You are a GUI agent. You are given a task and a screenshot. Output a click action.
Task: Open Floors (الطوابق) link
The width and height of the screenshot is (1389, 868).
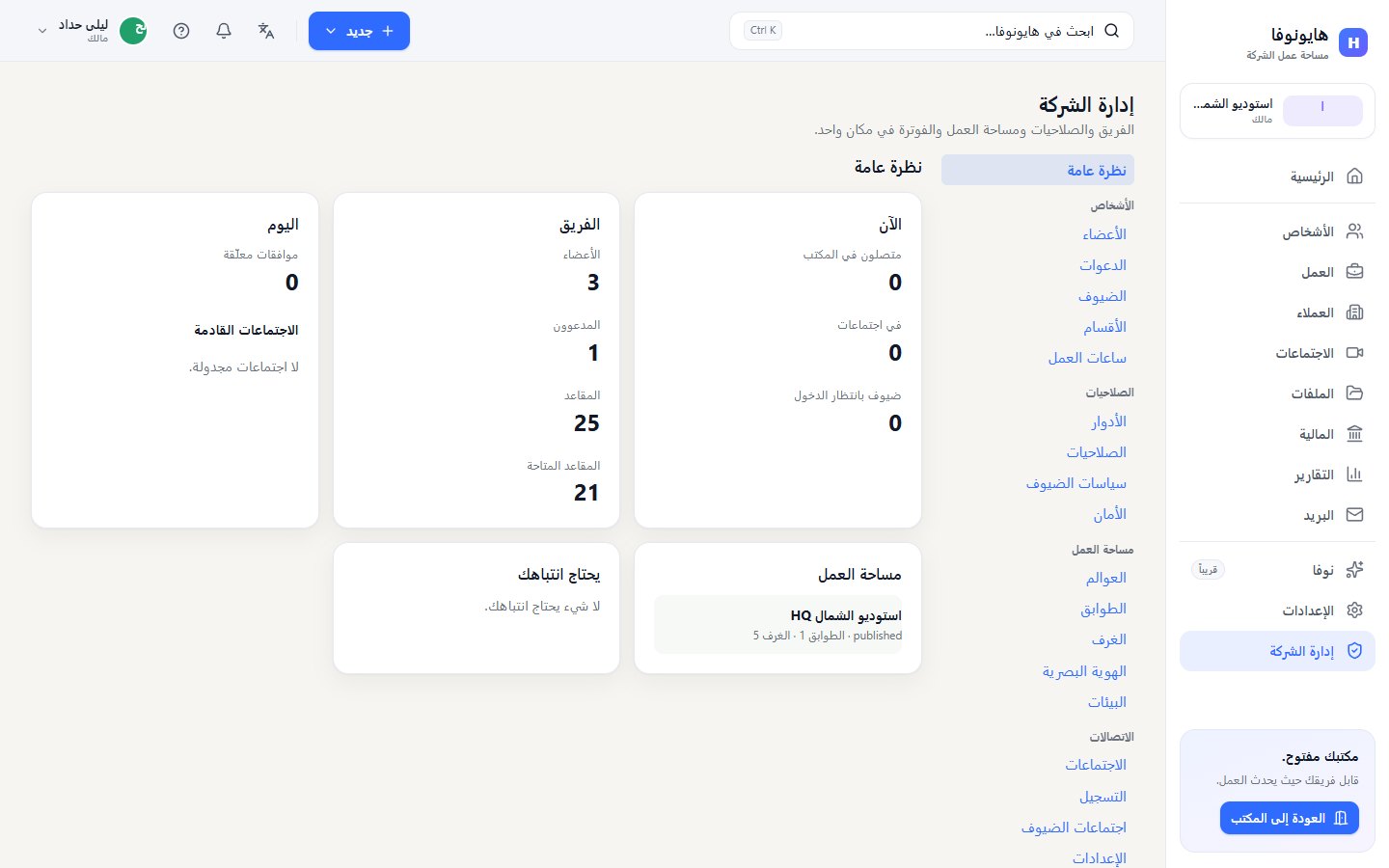(1103, 609)
